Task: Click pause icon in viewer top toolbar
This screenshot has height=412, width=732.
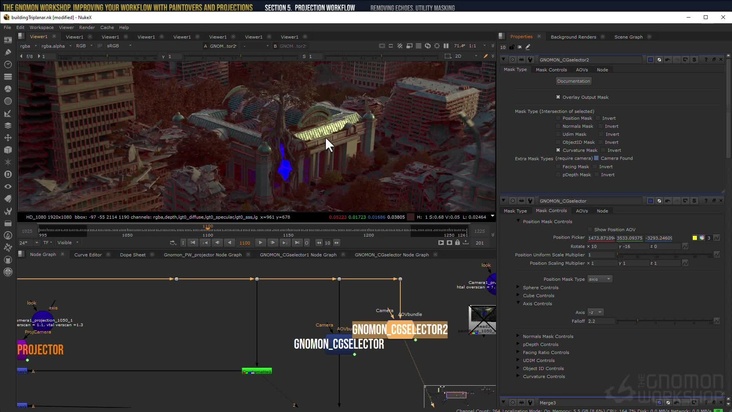Action: click(x=446, y=46)
